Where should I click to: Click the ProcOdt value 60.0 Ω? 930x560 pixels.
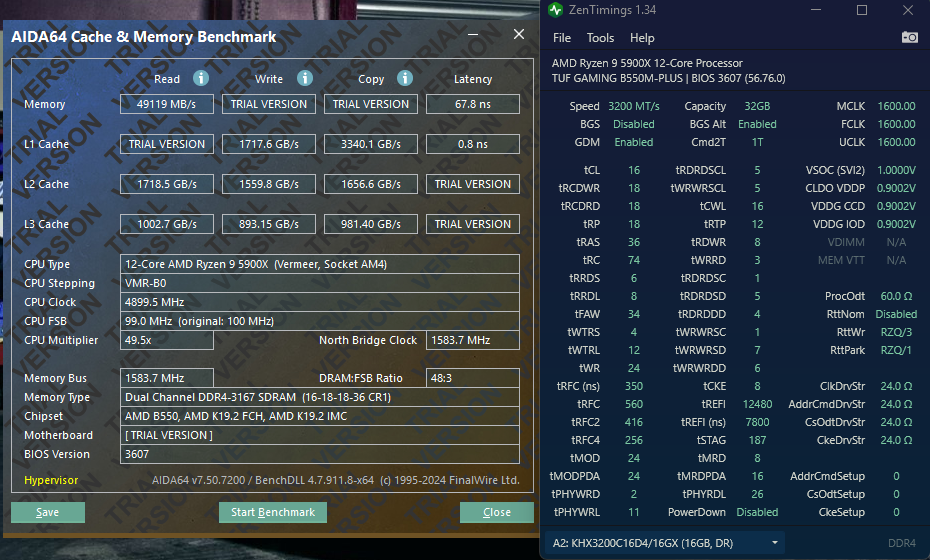[896, 296]
